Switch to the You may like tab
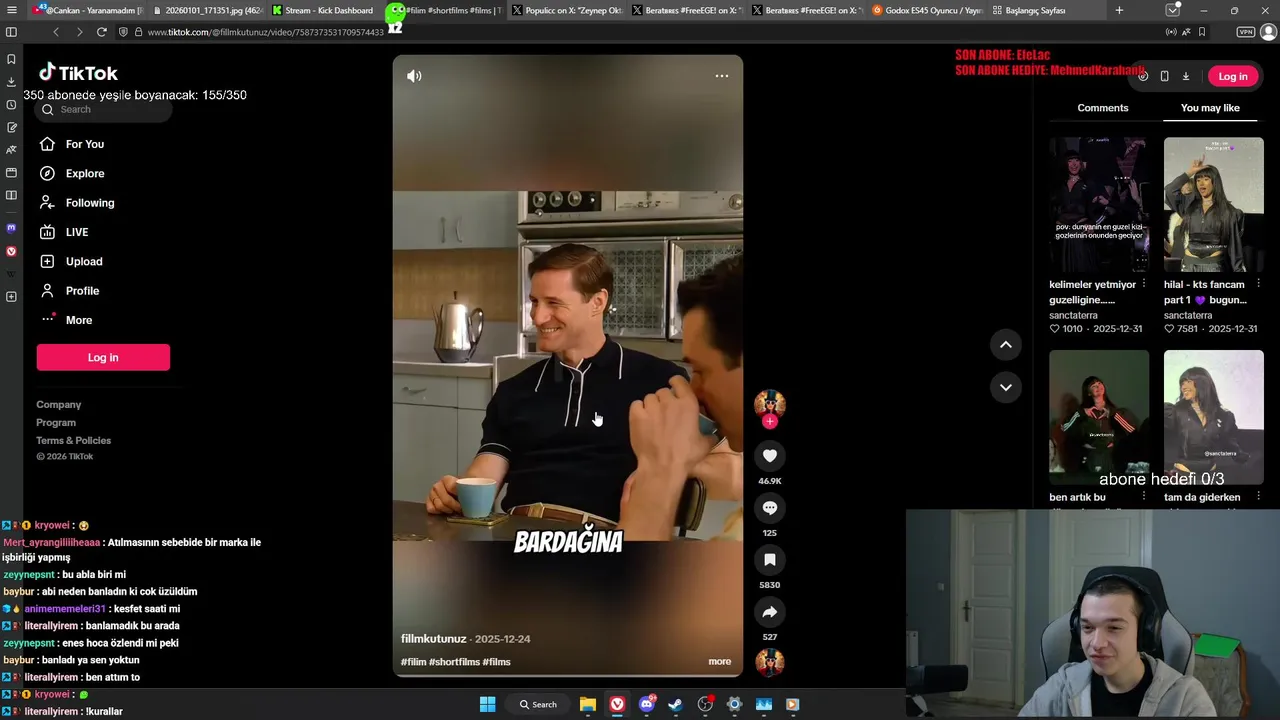Viewport: 1280px width, 720px height. [x=1210, y=108]
